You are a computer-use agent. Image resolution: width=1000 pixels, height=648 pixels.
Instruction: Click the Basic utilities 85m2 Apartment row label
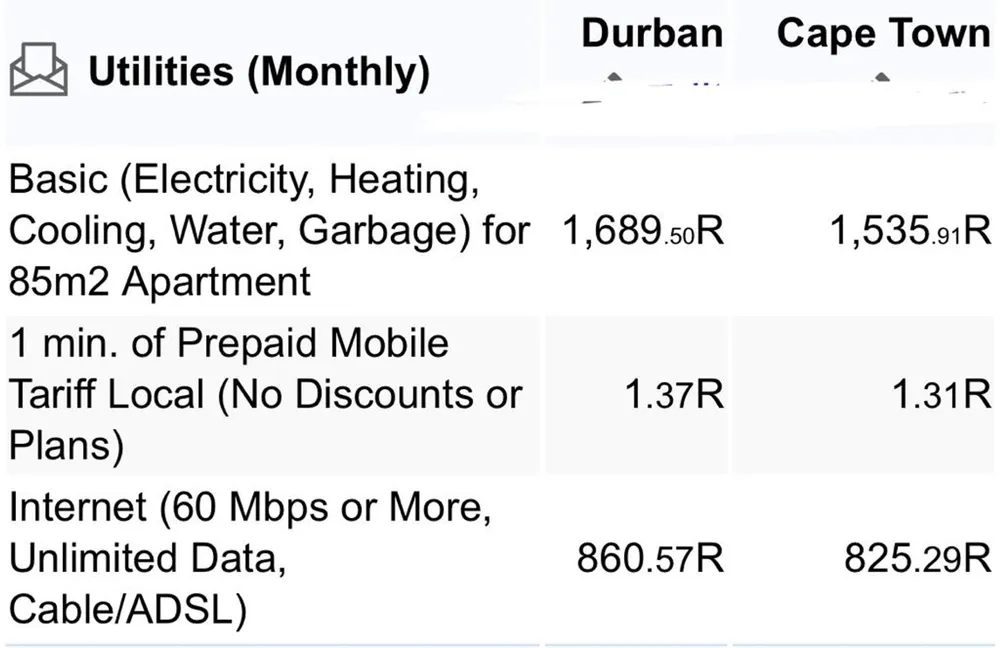pyautogui.click(x=269, y=230)
